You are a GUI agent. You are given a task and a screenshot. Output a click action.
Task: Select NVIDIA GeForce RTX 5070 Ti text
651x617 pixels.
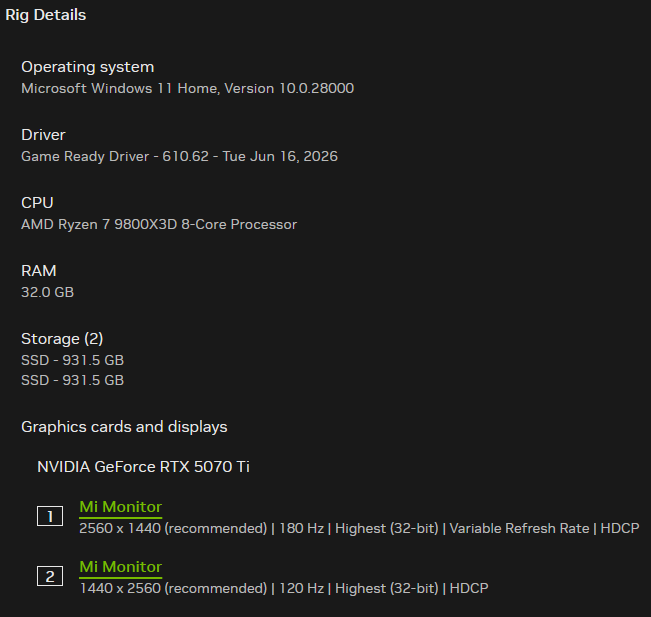(143, 467)
